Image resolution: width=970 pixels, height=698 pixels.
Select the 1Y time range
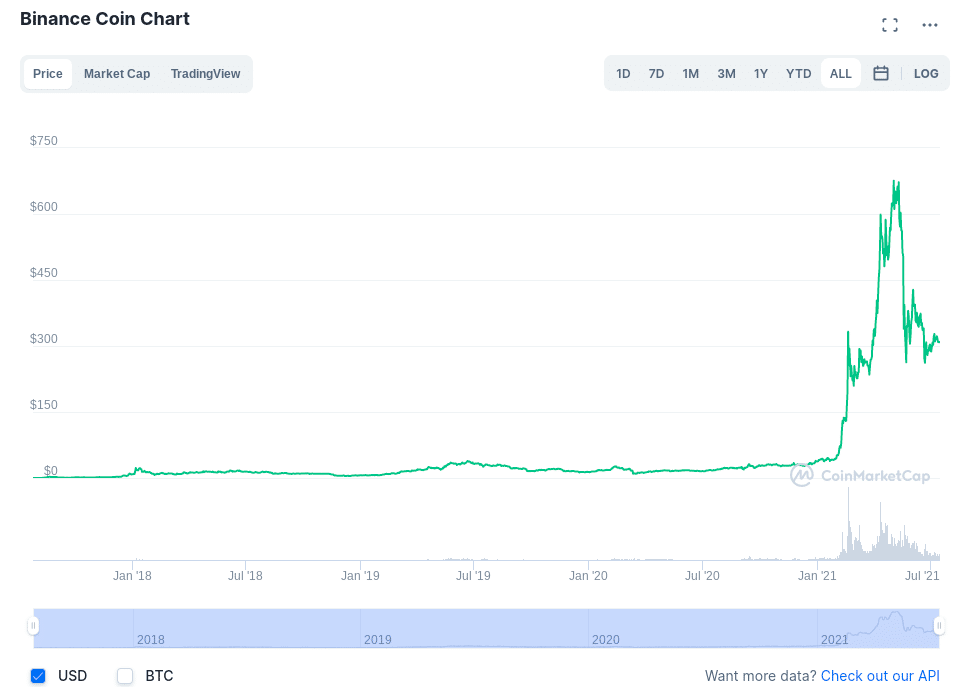pyautogui.click(x=760, y=74)
